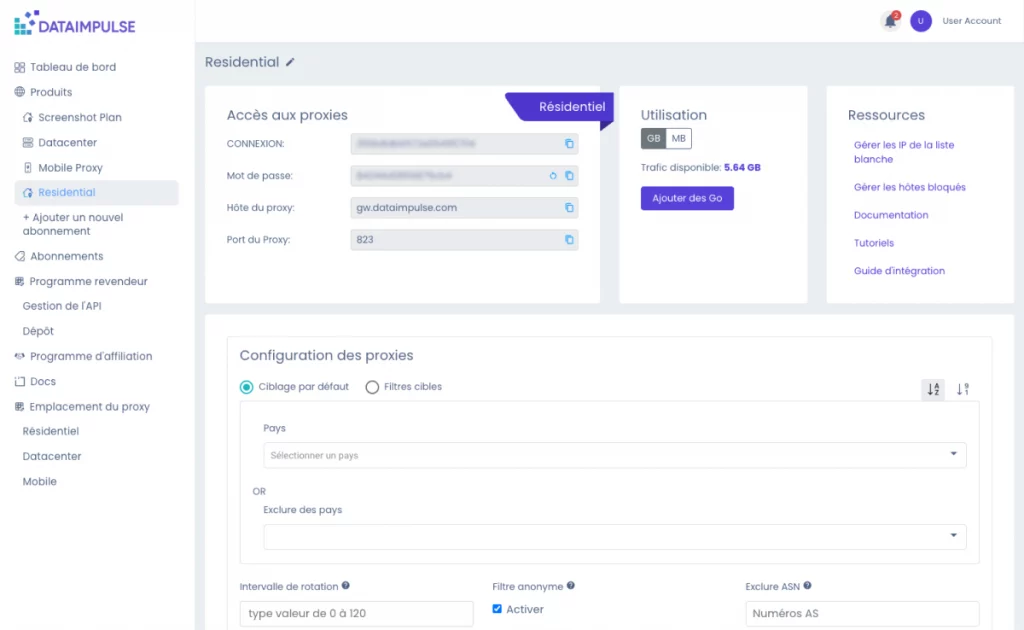
Task: Click the Intervalle de rotation input field
Action: 356,613
